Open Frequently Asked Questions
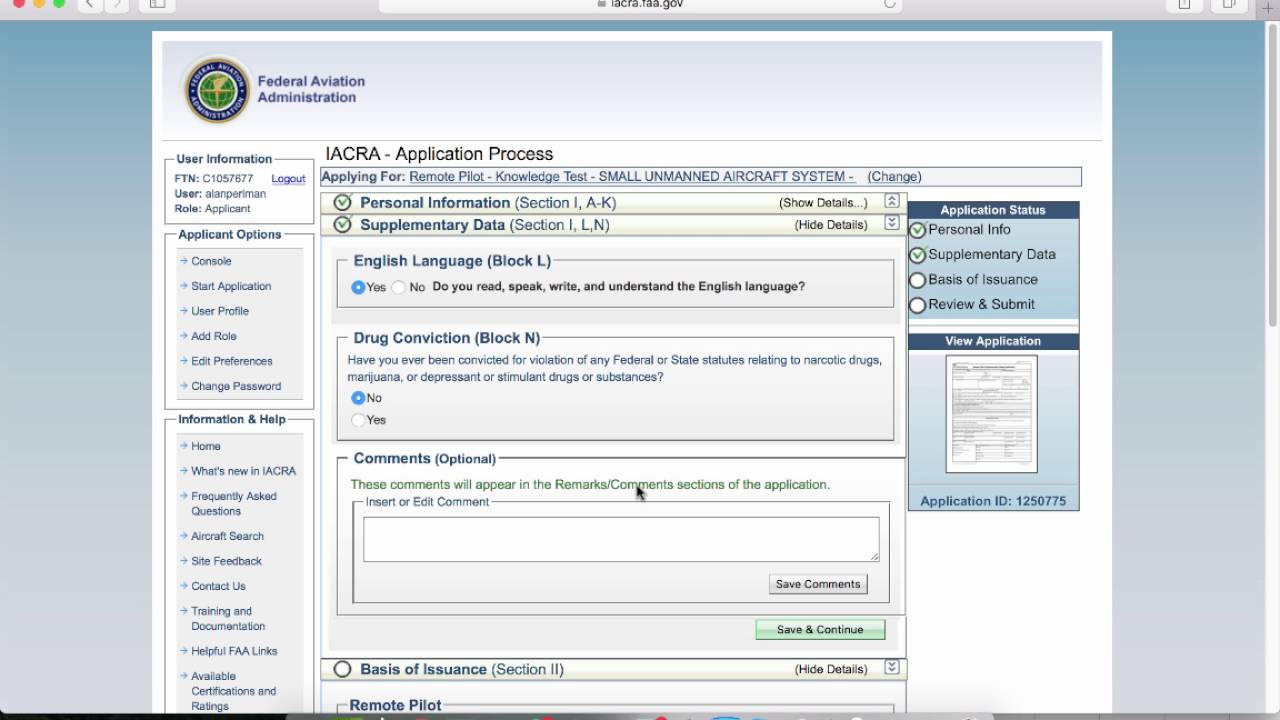The width and height of the screenshot is (1280, 720). point(234,503)
